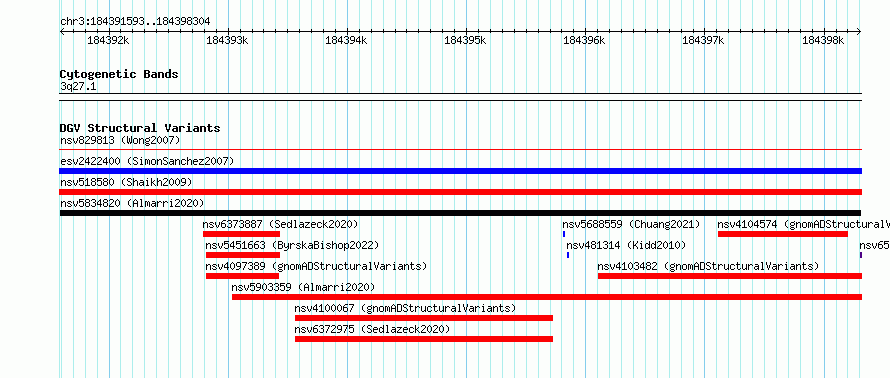Image resolution: width=890 pixels, height=378 pixels.
Task: Open variant nsv4104574 gnomAD label
Action: pyautogui.click(x=803, y=224)
